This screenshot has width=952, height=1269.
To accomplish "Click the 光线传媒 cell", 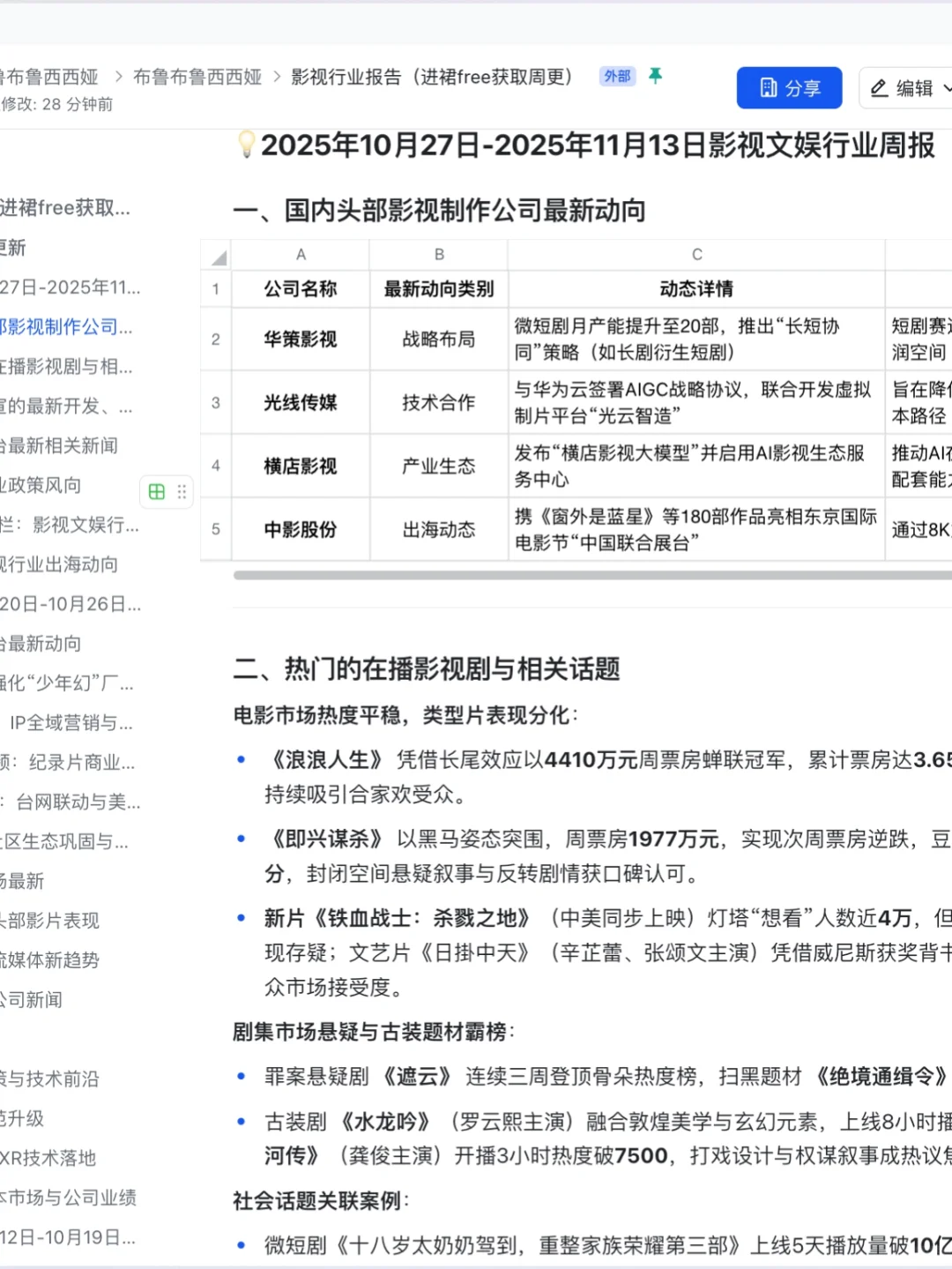I will coord(301,403).
